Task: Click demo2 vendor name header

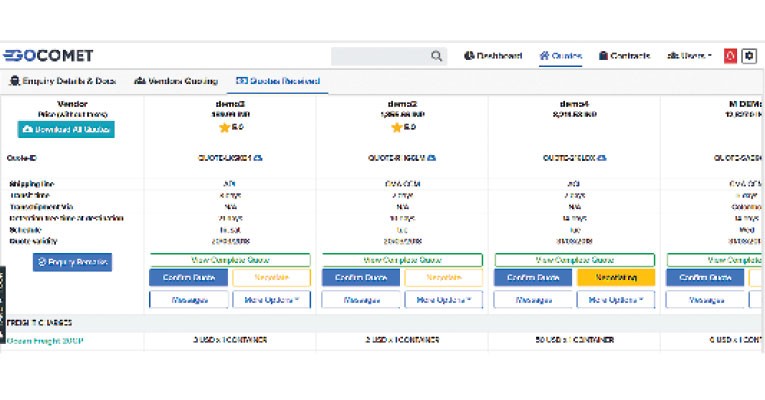Action: tap(403, 104)
